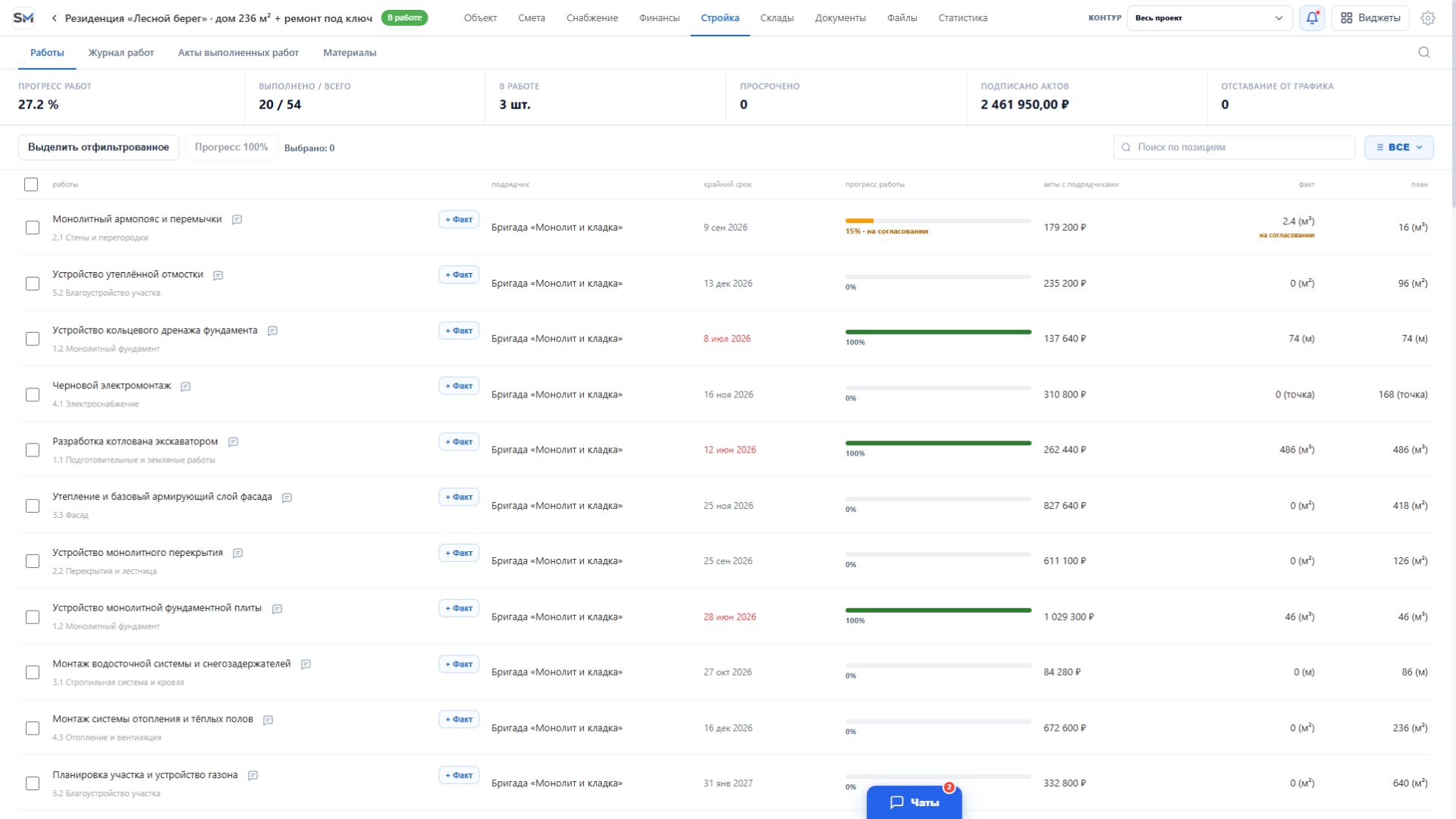Open comment icon for Разработка котлована экскаватором
This screenshot has height=819, width=1456.
(234, 442)
